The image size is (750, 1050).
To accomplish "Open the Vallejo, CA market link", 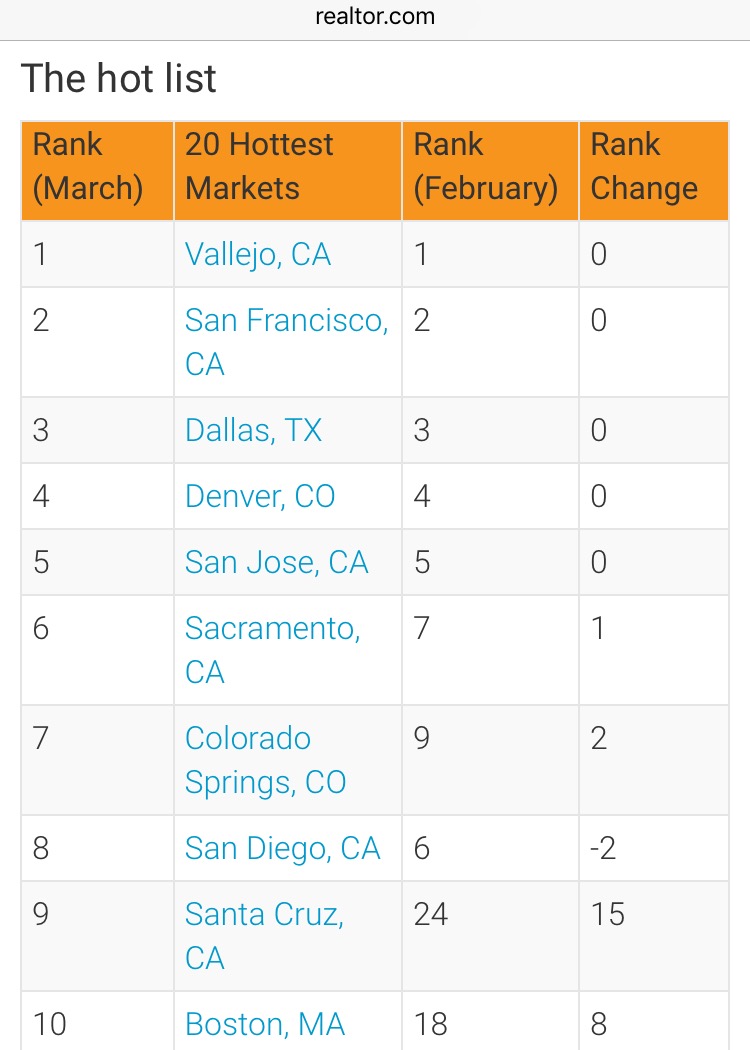I will [x=257, y=254].
